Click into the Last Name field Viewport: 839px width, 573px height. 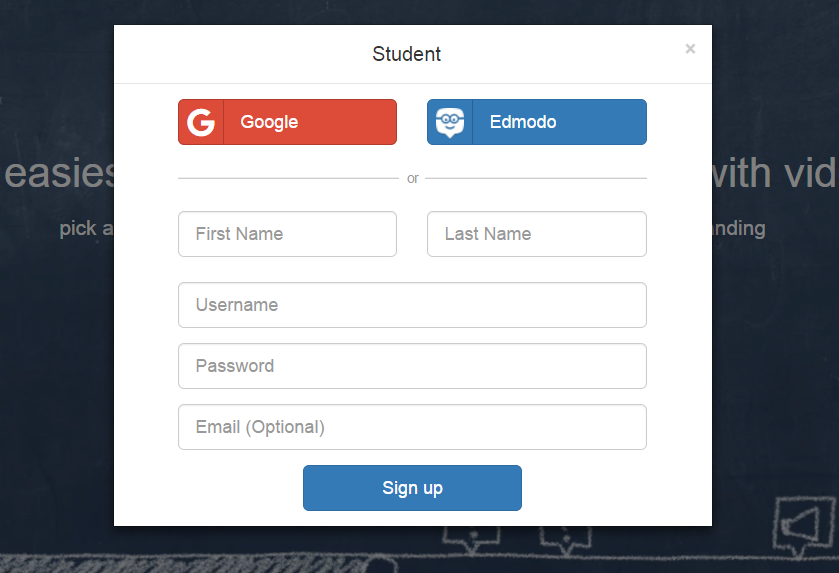click(536, 234)
